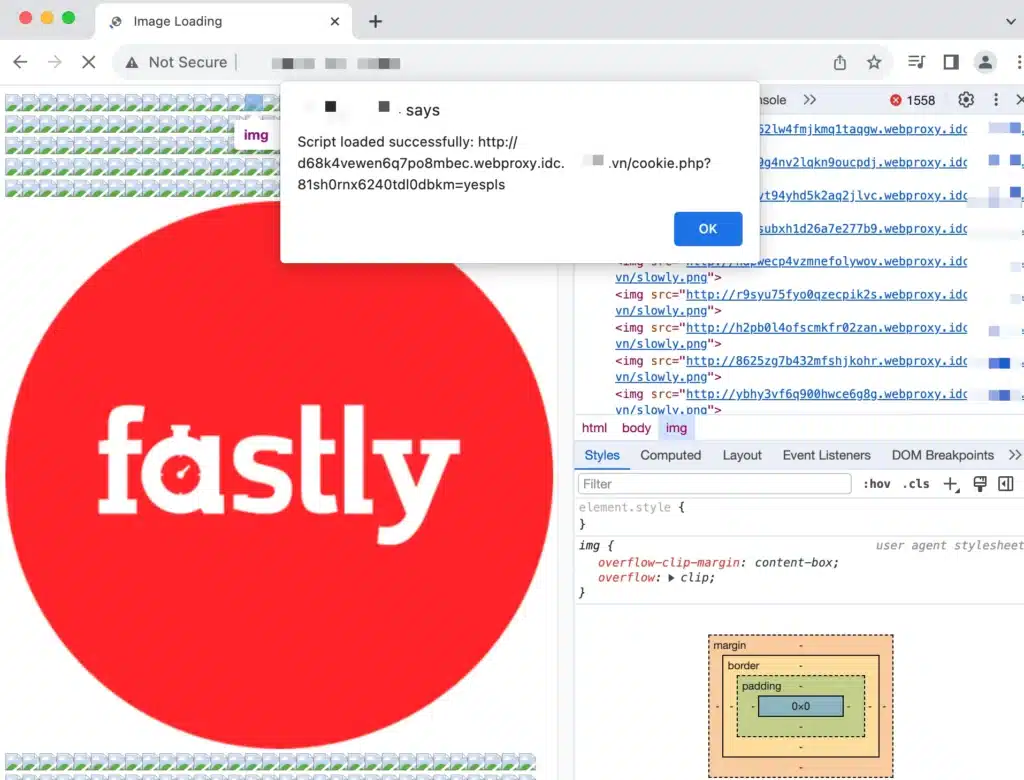Image resolution: width=1024 pixels, height=780 pixels.
Task: Expand more Styles pane tabs chevron
Action: (1014, 455)
